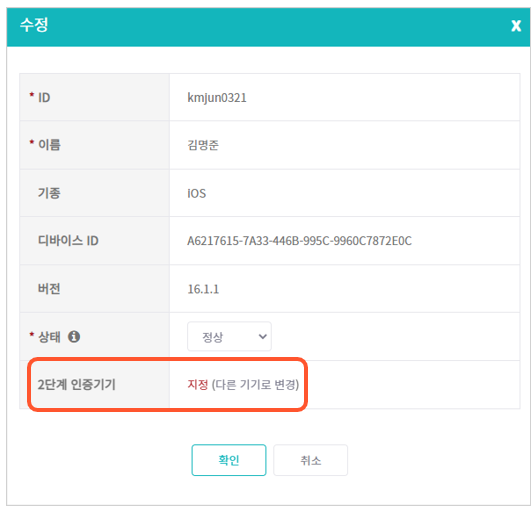Click the 디바이스 ID field label
This screenshot has height=514, width=532.
(68, 241)
